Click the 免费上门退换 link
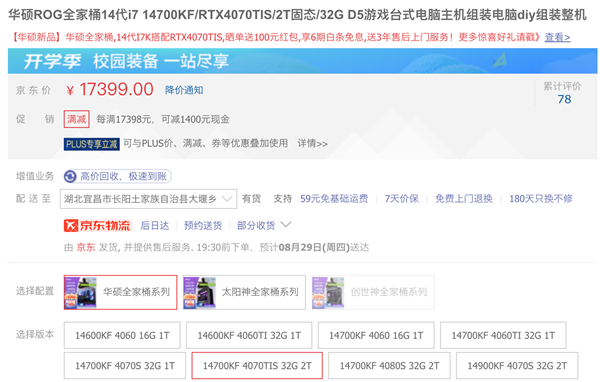Image resolution: width=600 pixels, height=382 pixels. click(x=464, y=199)
